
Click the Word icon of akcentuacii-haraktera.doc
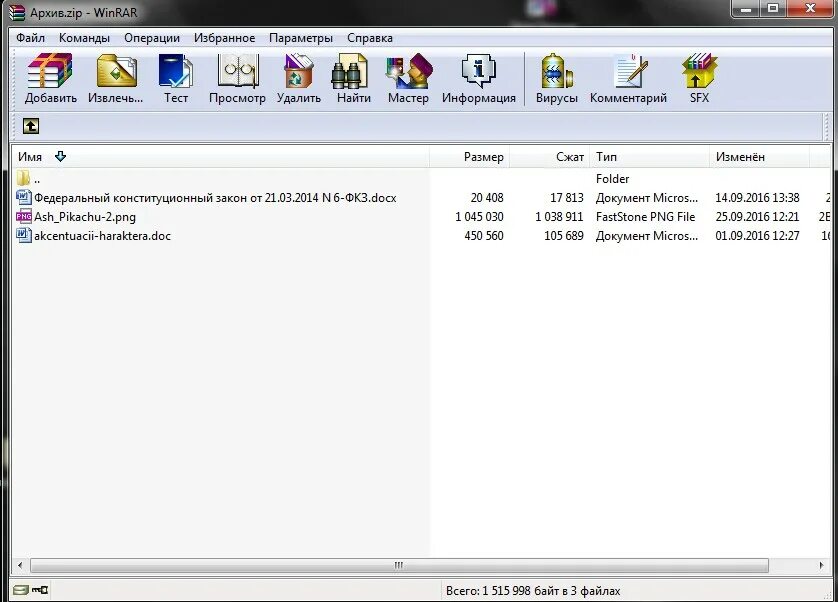(x=24, y=235)
